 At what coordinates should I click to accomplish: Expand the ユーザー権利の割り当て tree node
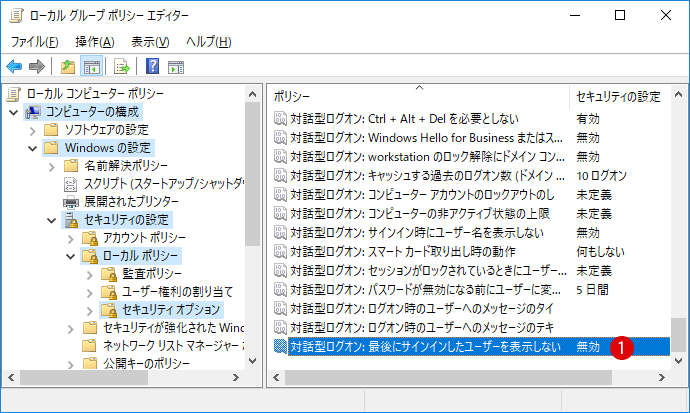[90, 293]
